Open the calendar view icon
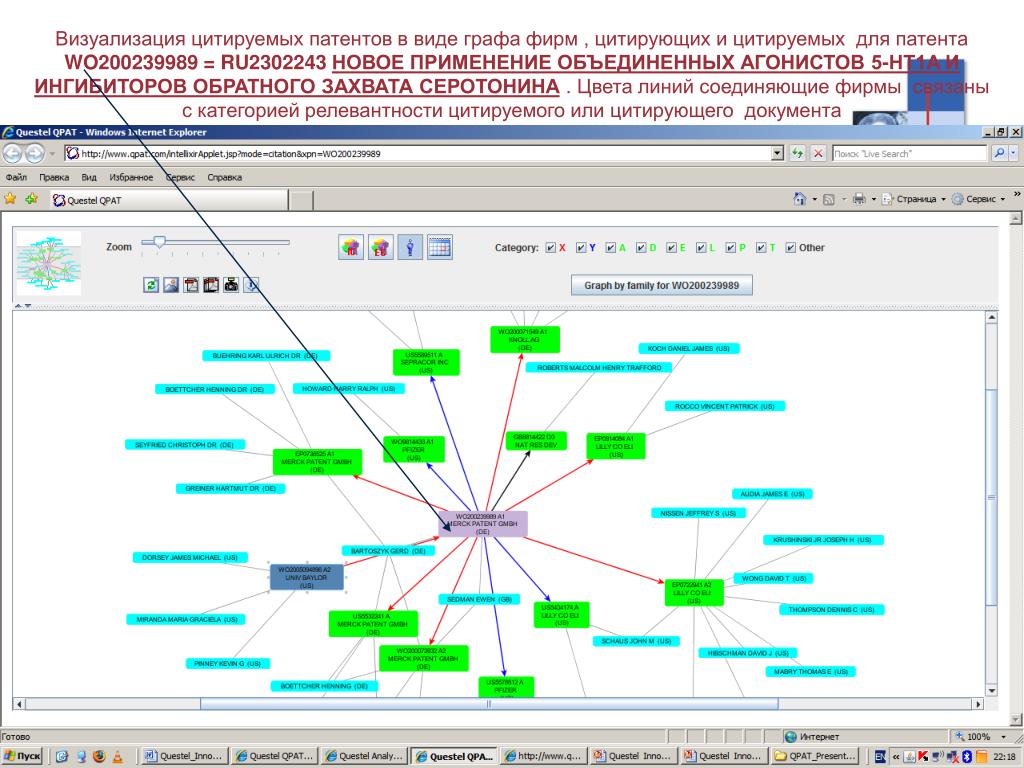Viewport: 1024px width, 768px height. [x=440, y=248]
